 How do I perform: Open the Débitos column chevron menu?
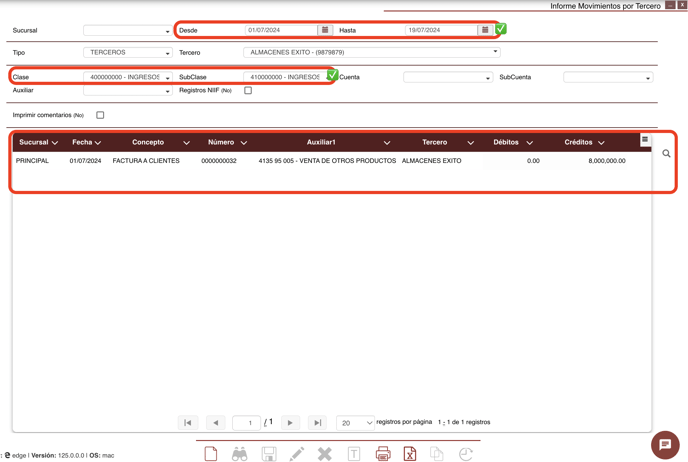(x=530, y=143)
